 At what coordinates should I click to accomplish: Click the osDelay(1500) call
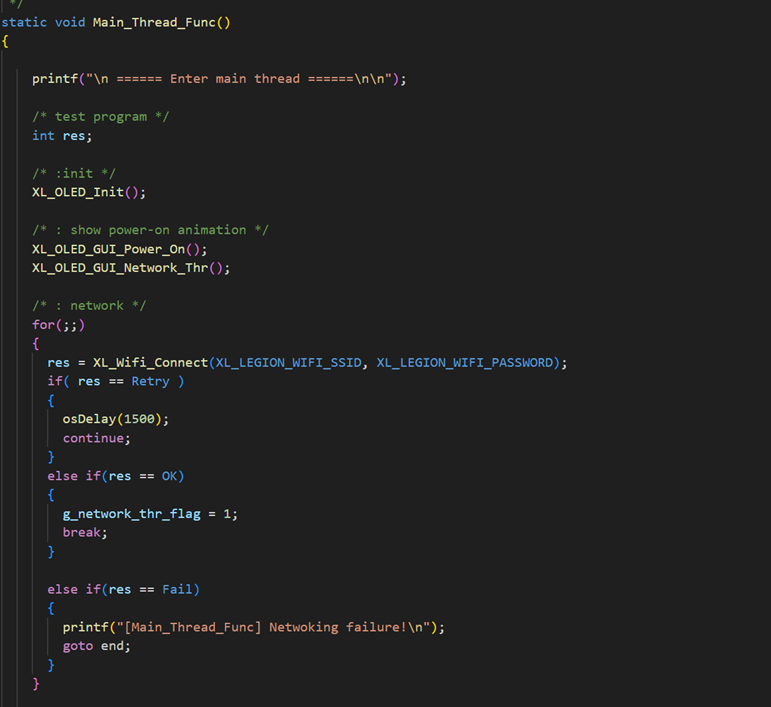[116, 419]
